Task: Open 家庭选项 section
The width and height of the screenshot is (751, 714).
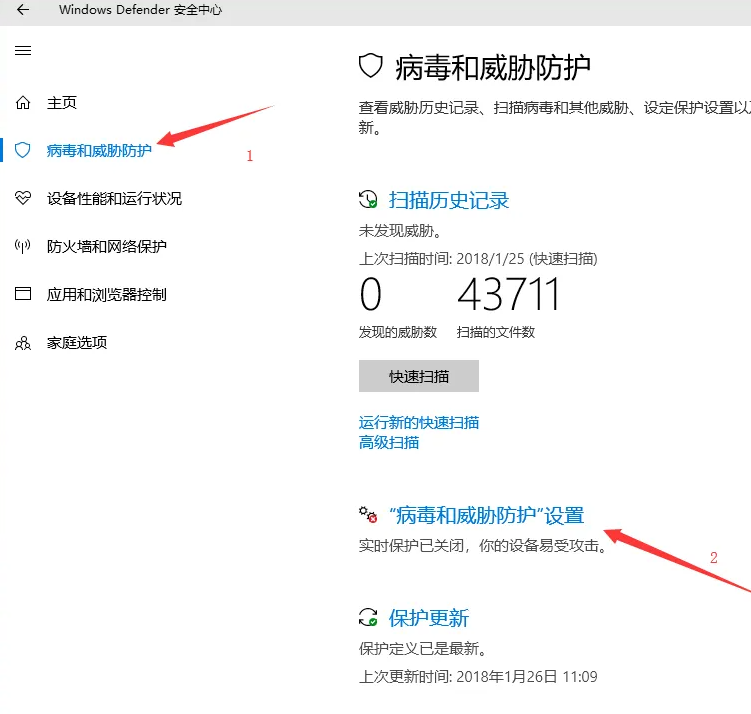Action: 77,342
